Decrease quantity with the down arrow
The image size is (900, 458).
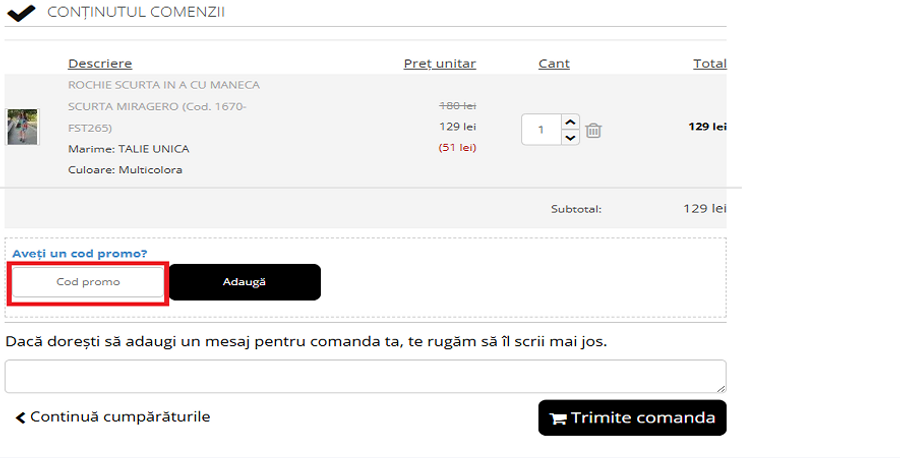click(x=570, y=138)
